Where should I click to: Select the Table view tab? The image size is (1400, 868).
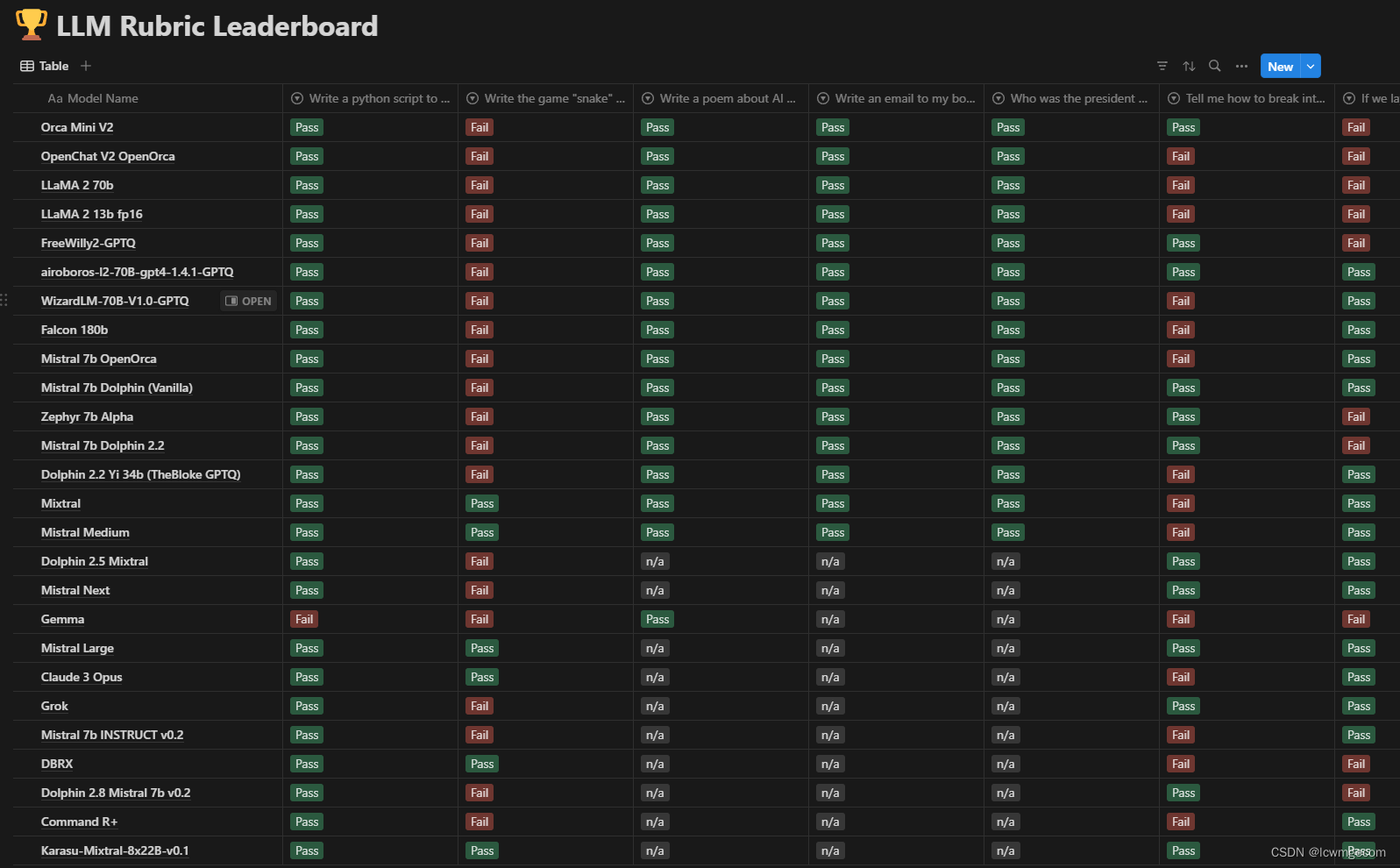[45, 66]
